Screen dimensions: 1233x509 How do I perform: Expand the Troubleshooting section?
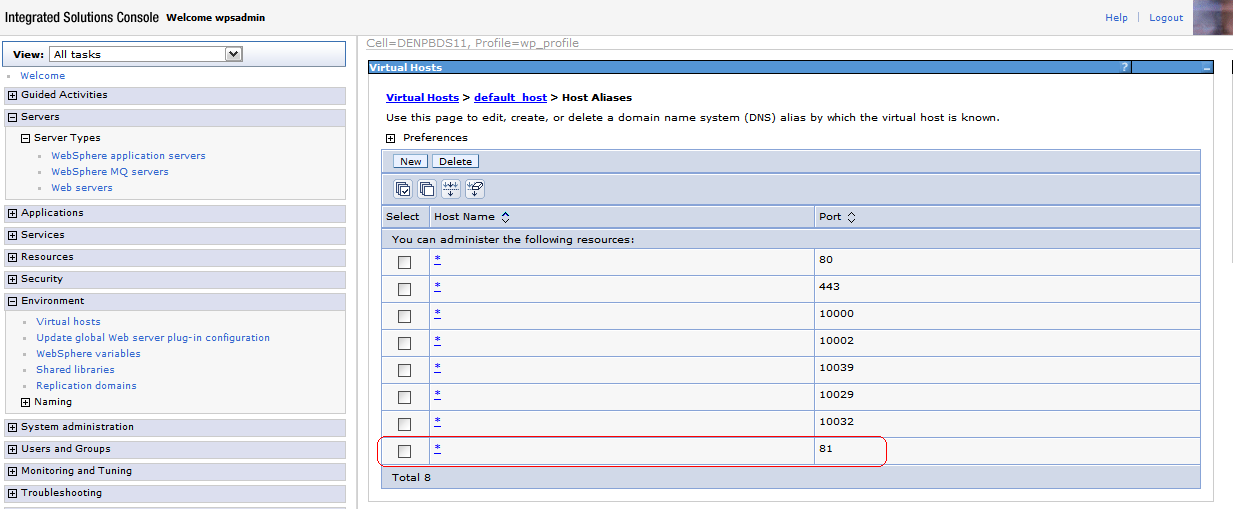tap(12, 493)
